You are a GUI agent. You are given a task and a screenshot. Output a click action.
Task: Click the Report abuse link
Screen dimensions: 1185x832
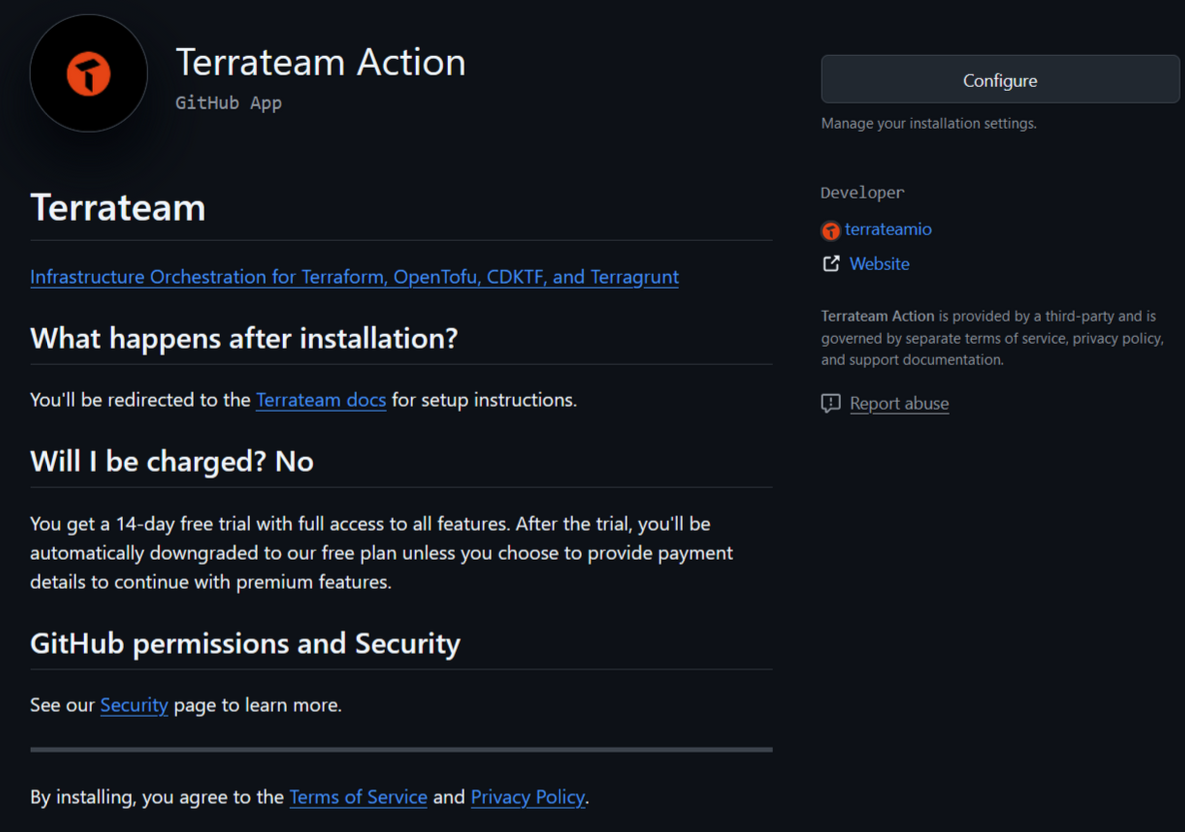point(899,404)
